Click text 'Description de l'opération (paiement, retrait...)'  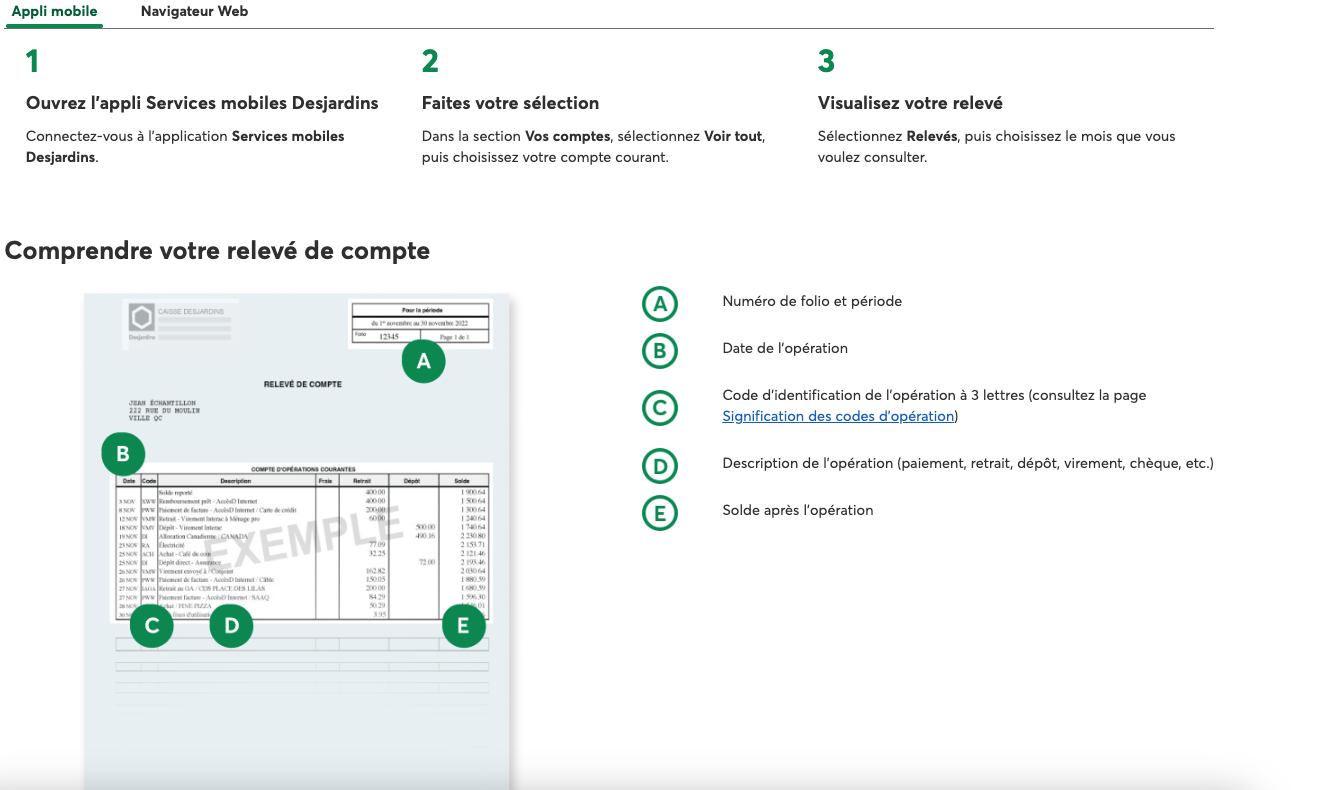(968, 463)
